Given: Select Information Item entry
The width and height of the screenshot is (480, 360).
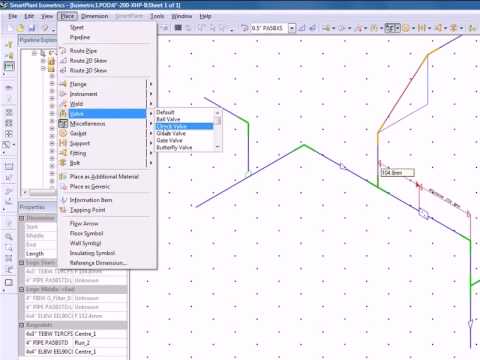Looking at the screenshot, I should point(107,200).
